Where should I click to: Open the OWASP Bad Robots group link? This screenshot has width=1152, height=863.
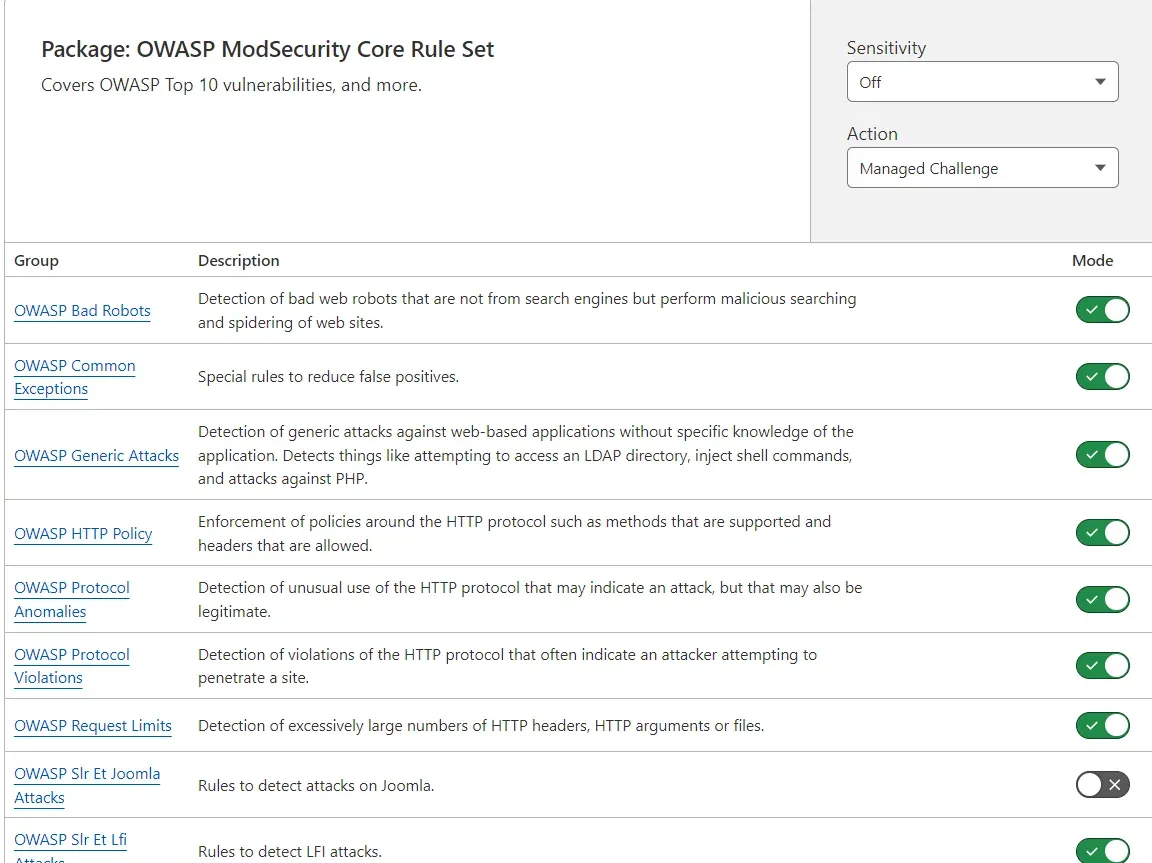tap(82, 311)
